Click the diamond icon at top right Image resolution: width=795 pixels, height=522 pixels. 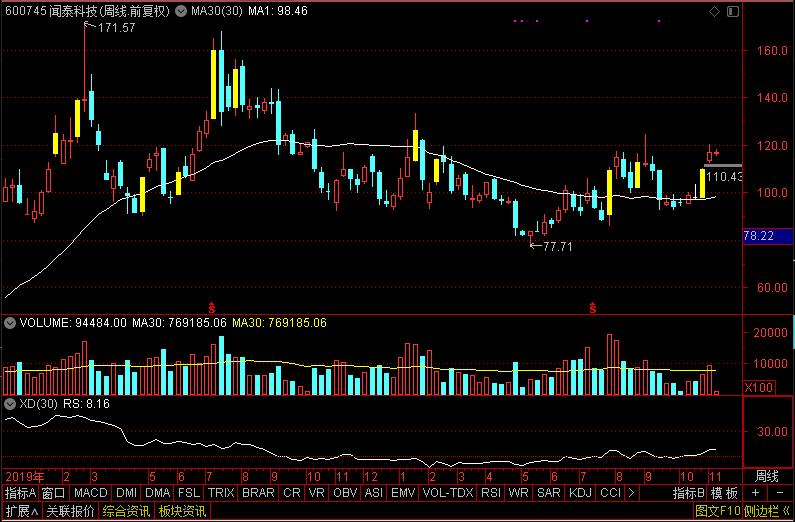point(714,12)
